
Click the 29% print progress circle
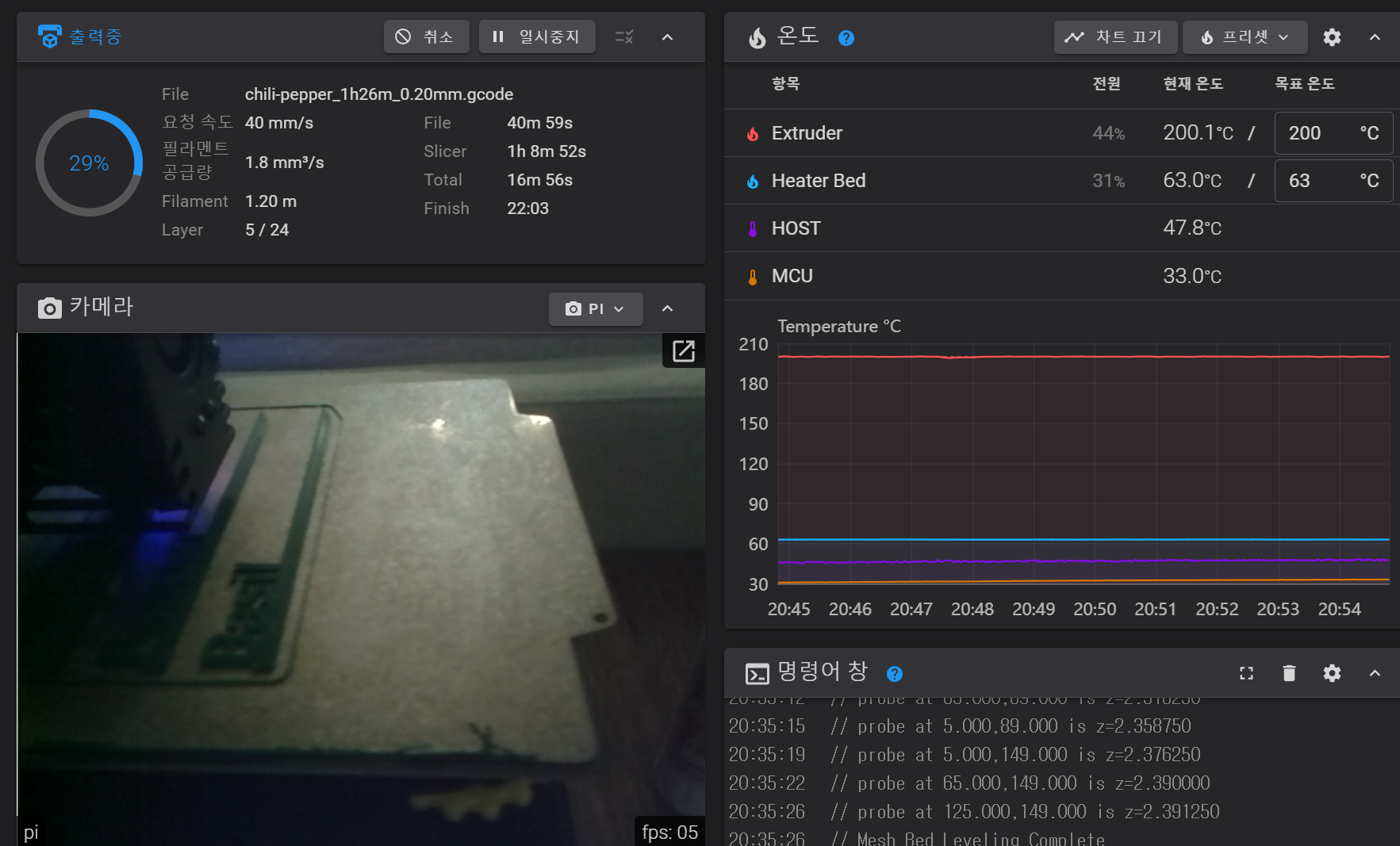click(x=89, y=163)
